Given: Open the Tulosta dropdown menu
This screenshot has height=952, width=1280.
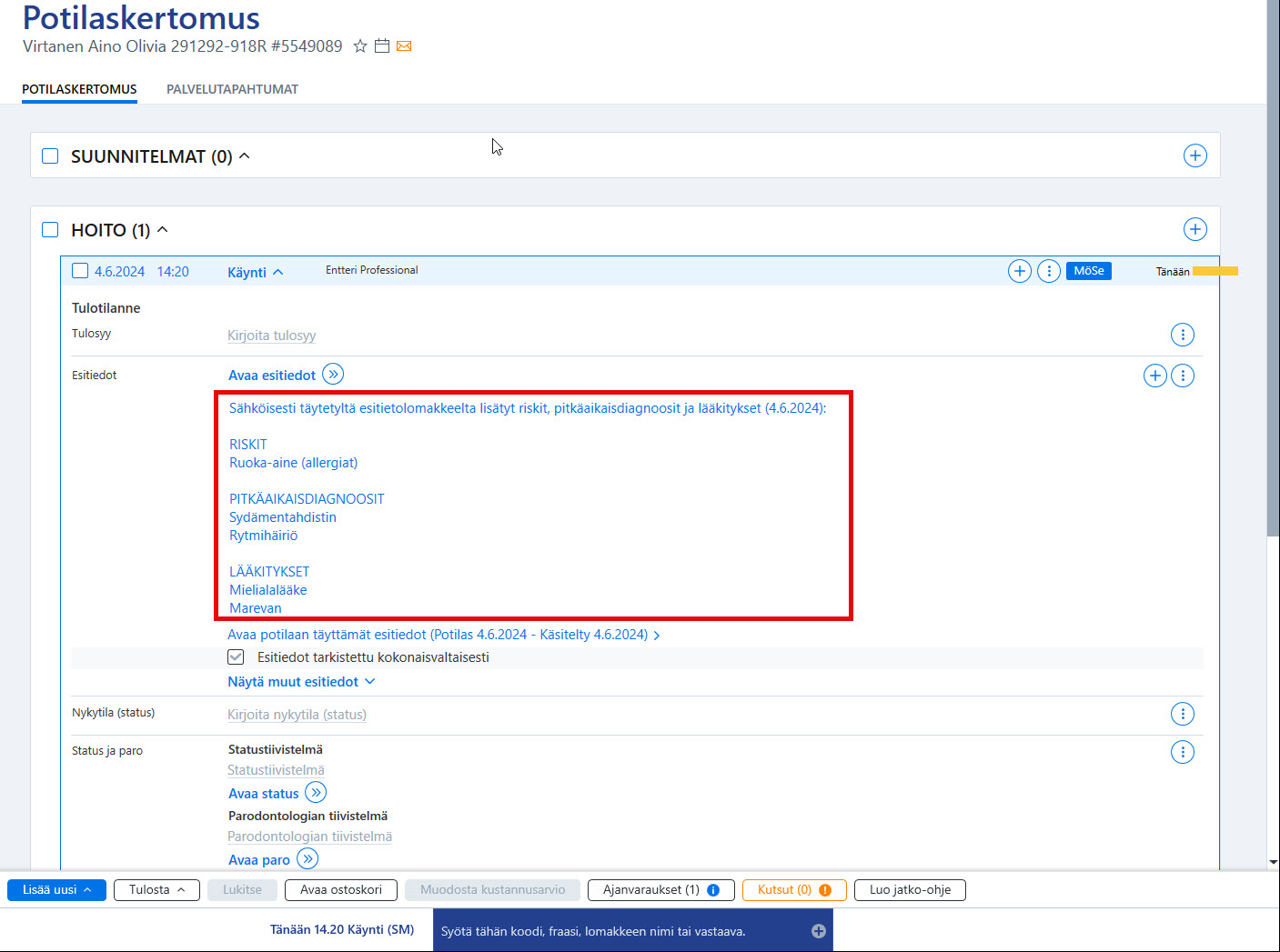Looking at the screenshot, I should coord(156,890).
